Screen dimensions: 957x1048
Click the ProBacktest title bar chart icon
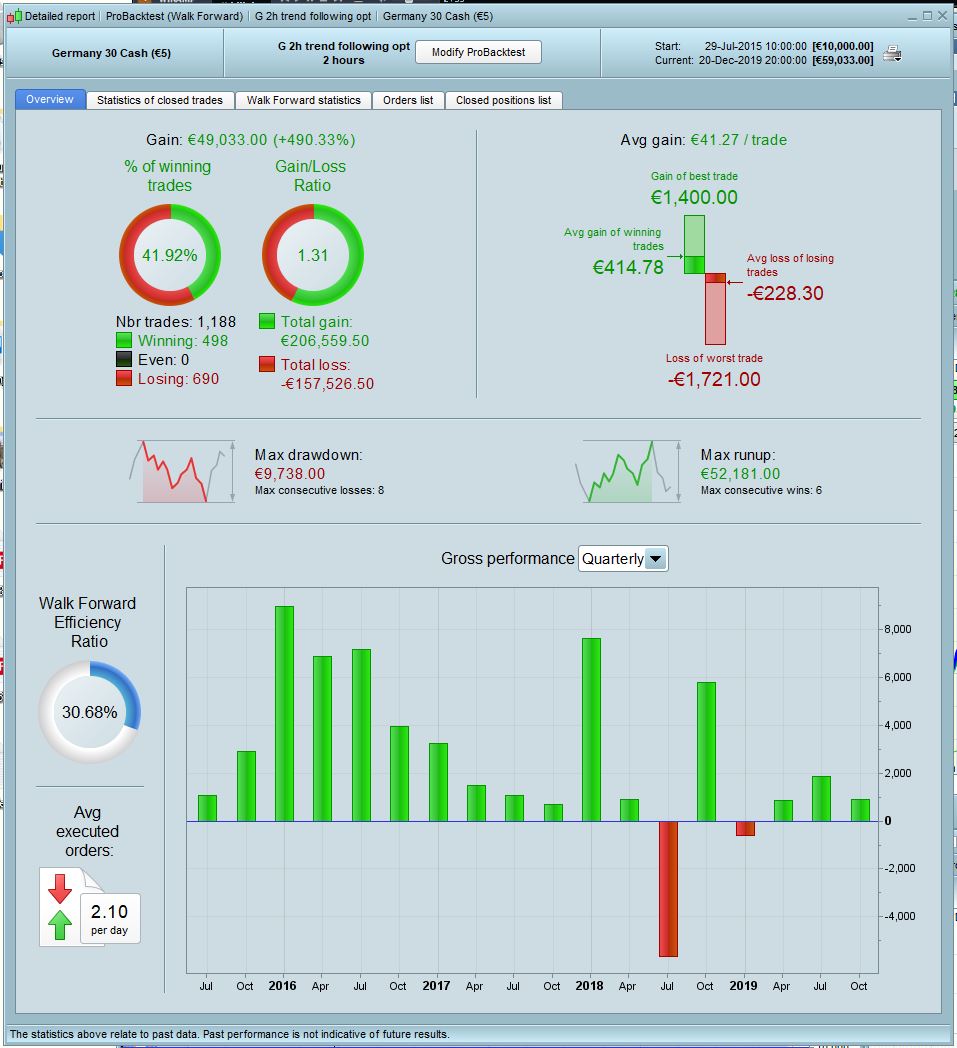pos(14,16)
